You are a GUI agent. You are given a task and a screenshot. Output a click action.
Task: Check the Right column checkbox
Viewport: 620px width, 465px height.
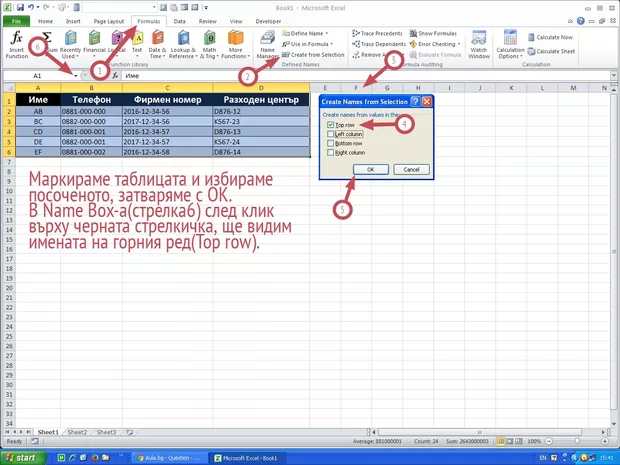coord(331,152)
